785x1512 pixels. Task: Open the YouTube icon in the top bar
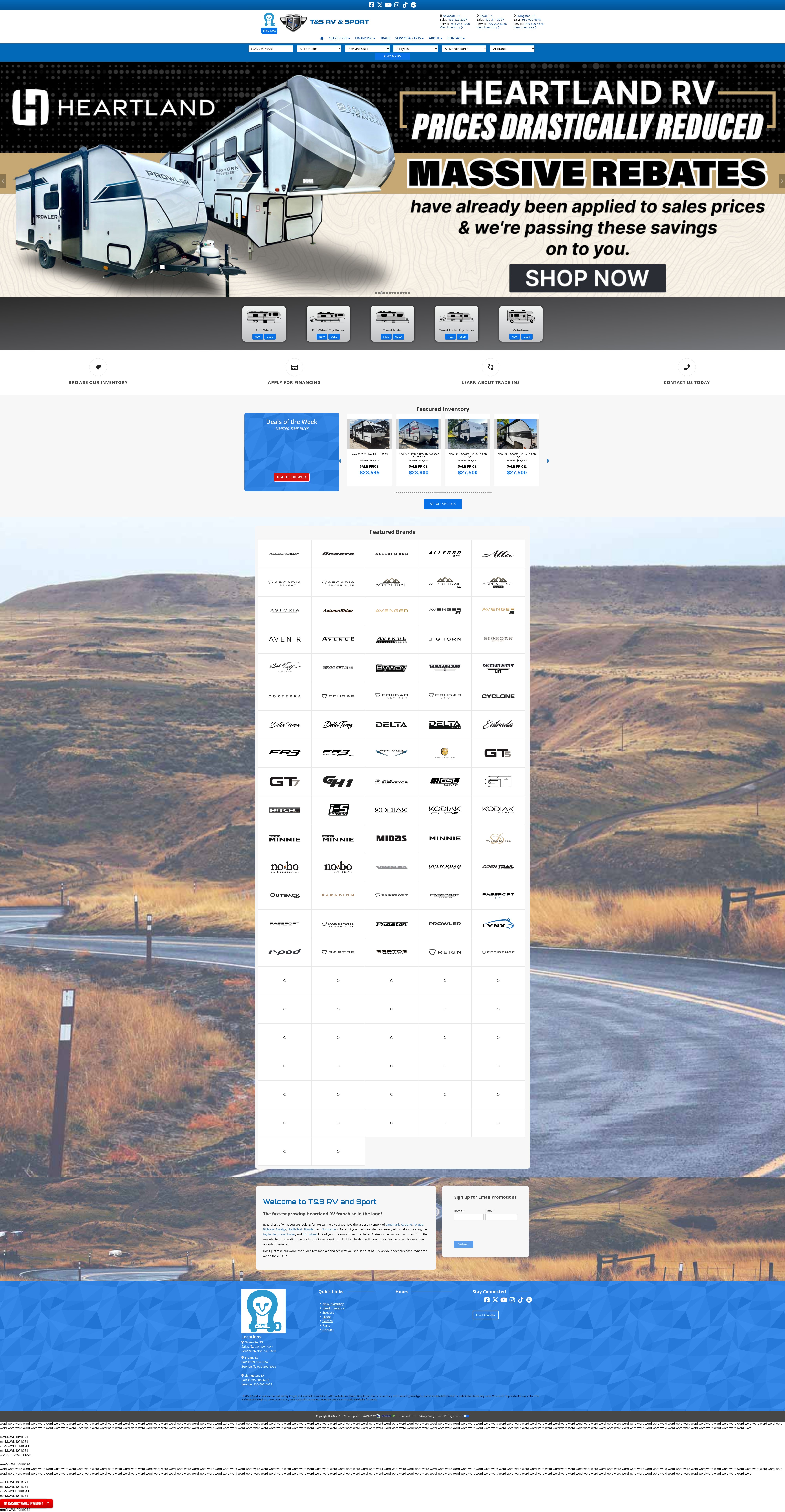pyautogui.click(x=388, y=5)
